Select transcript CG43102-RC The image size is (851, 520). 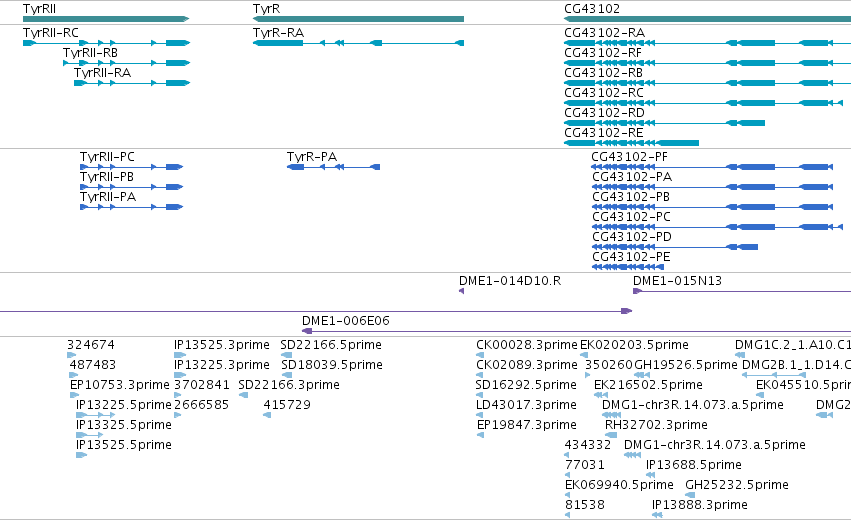[703, 103]
